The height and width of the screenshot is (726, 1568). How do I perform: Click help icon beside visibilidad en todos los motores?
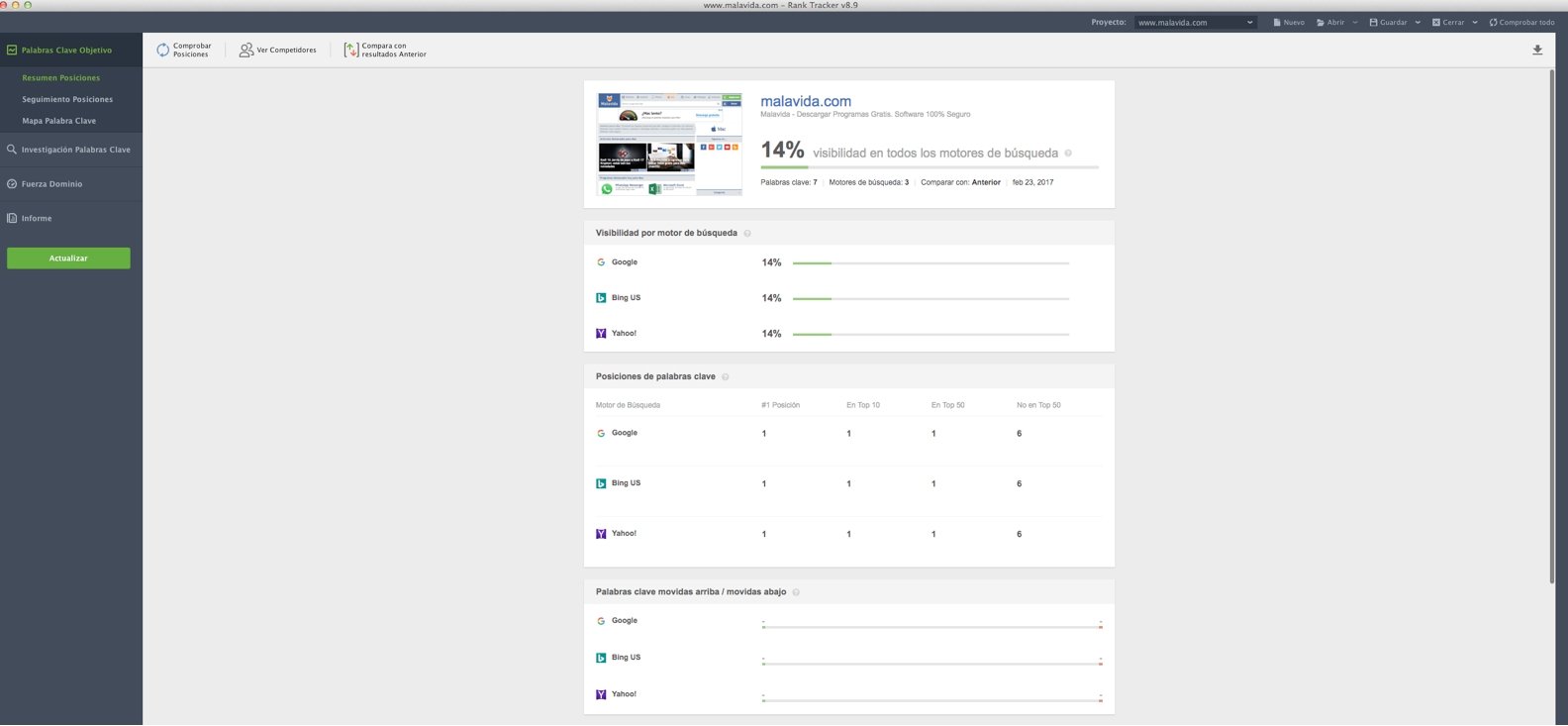[x=1067, y=153]
